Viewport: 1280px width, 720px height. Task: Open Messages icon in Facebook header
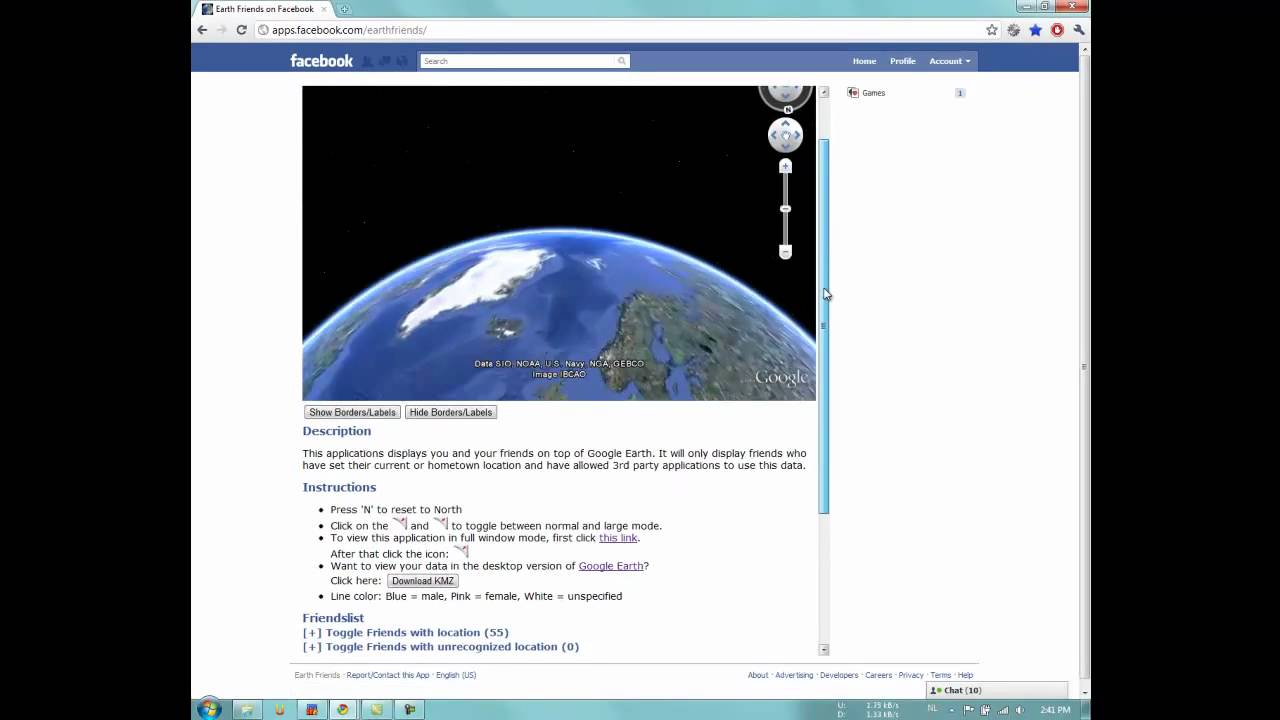click(x=384, y=61)
